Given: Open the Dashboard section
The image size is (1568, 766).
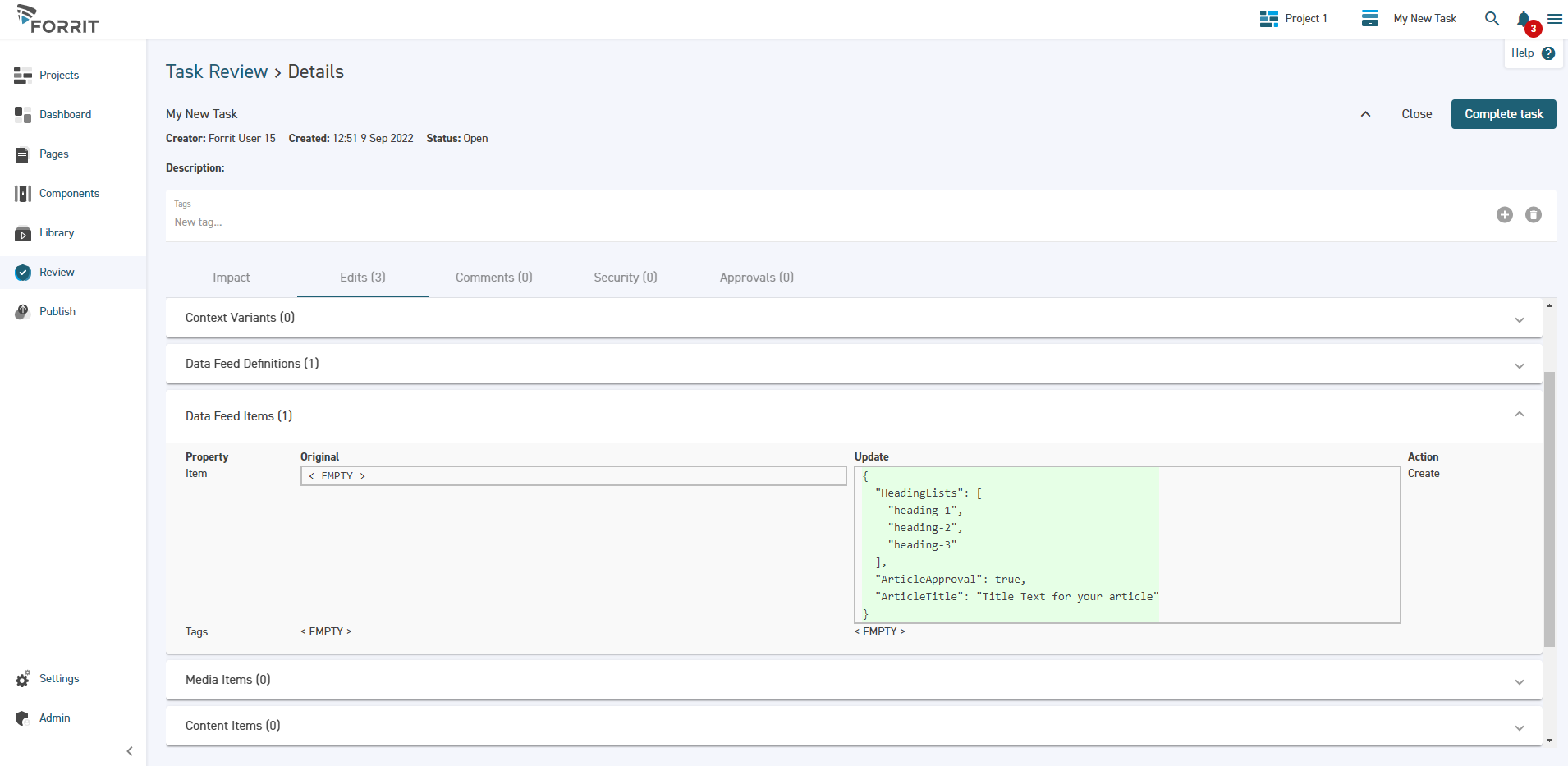Looking at the screenshot, I should [x=65, y=114].
